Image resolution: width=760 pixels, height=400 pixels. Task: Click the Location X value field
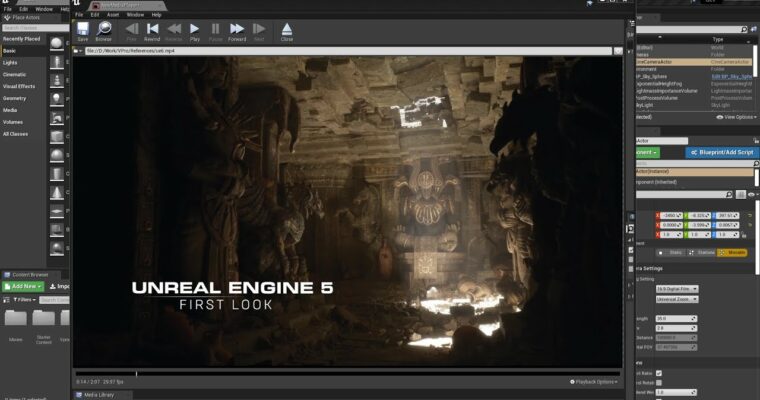669,216
